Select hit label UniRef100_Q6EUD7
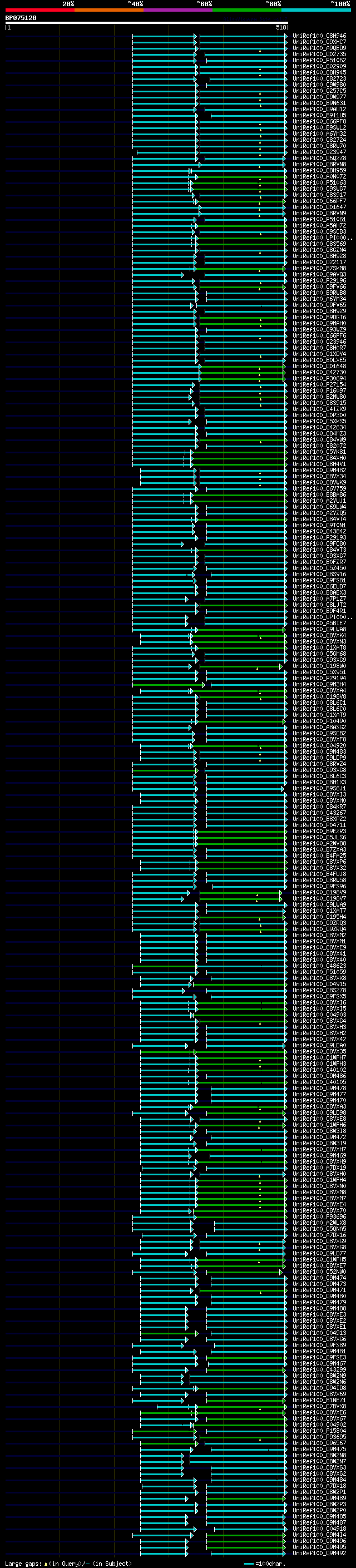356x1568 pixels. point(319,586)
